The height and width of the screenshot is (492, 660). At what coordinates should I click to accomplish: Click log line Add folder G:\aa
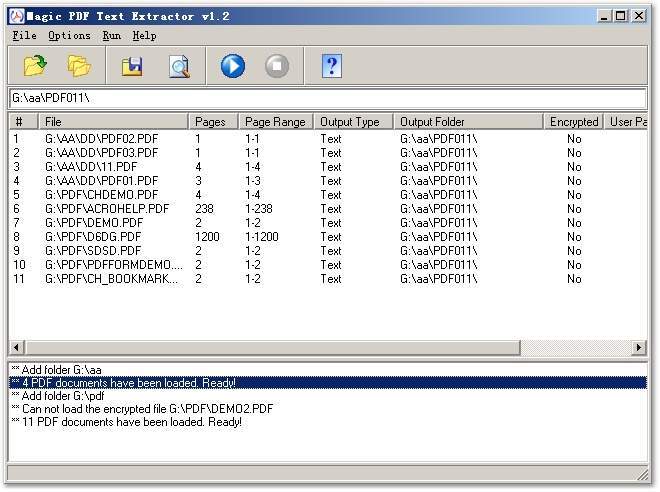tap(57, 370)
